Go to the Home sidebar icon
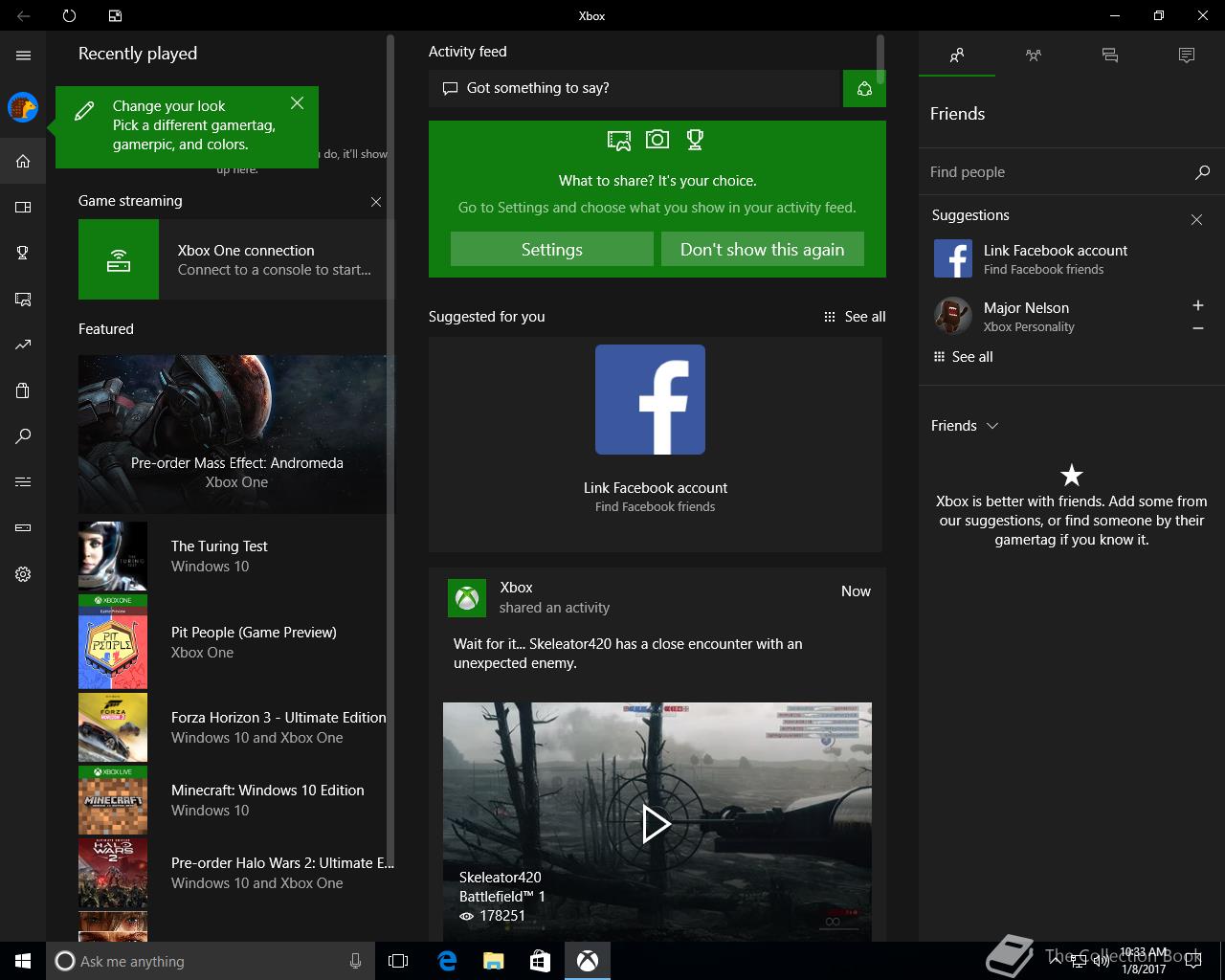This screenshot has height=980, width=1225. click(23, 161)
